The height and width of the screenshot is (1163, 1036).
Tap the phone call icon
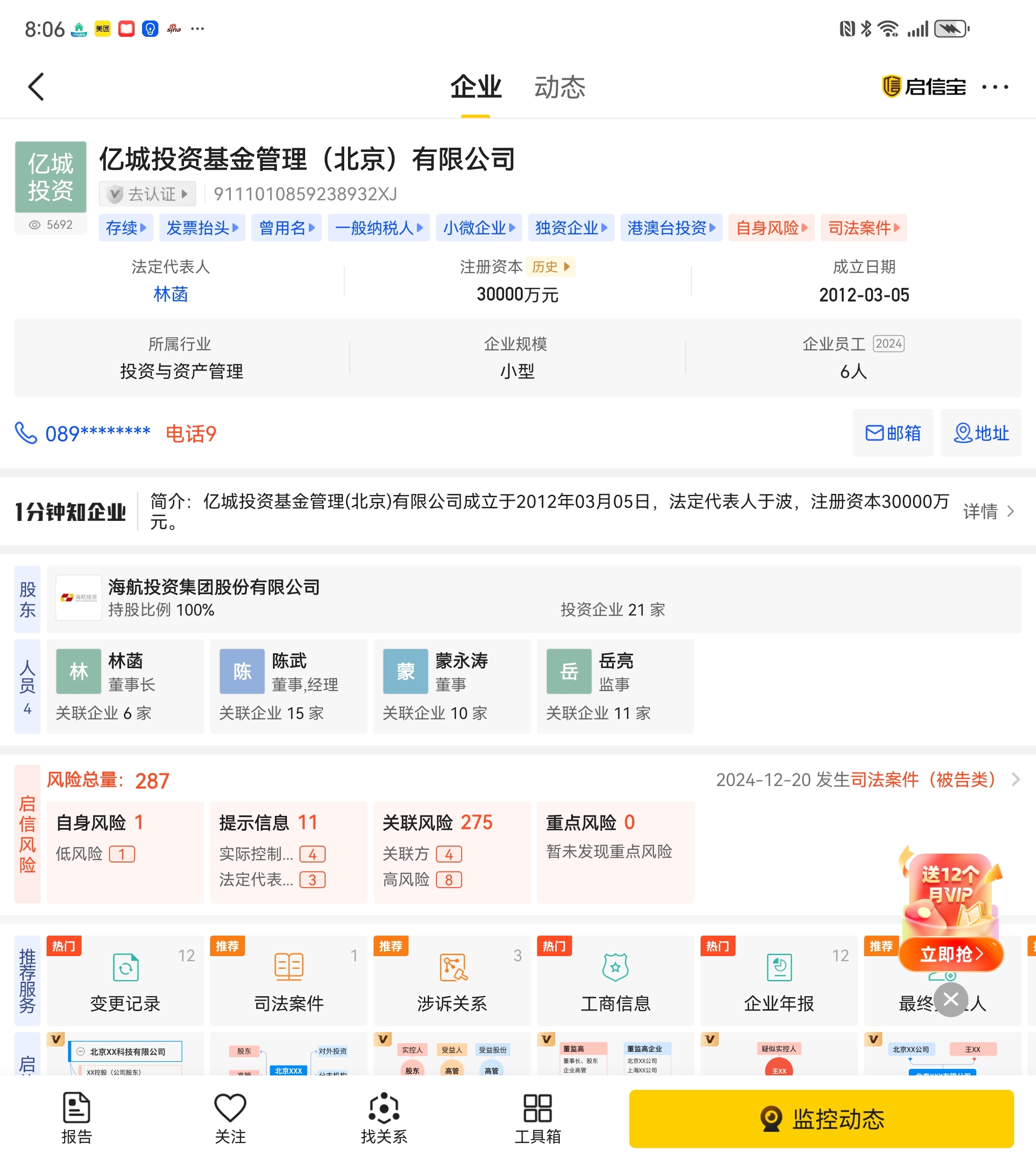coord(26,433)
